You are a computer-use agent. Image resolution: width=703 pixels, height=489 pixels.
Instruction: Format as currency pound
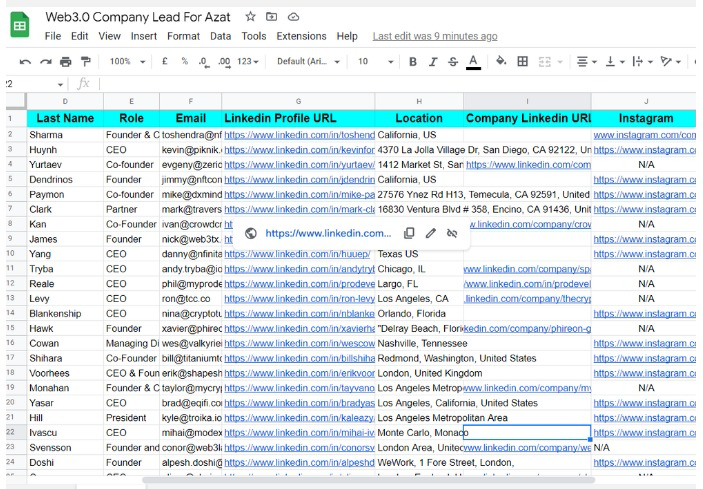tap(165, 61)
